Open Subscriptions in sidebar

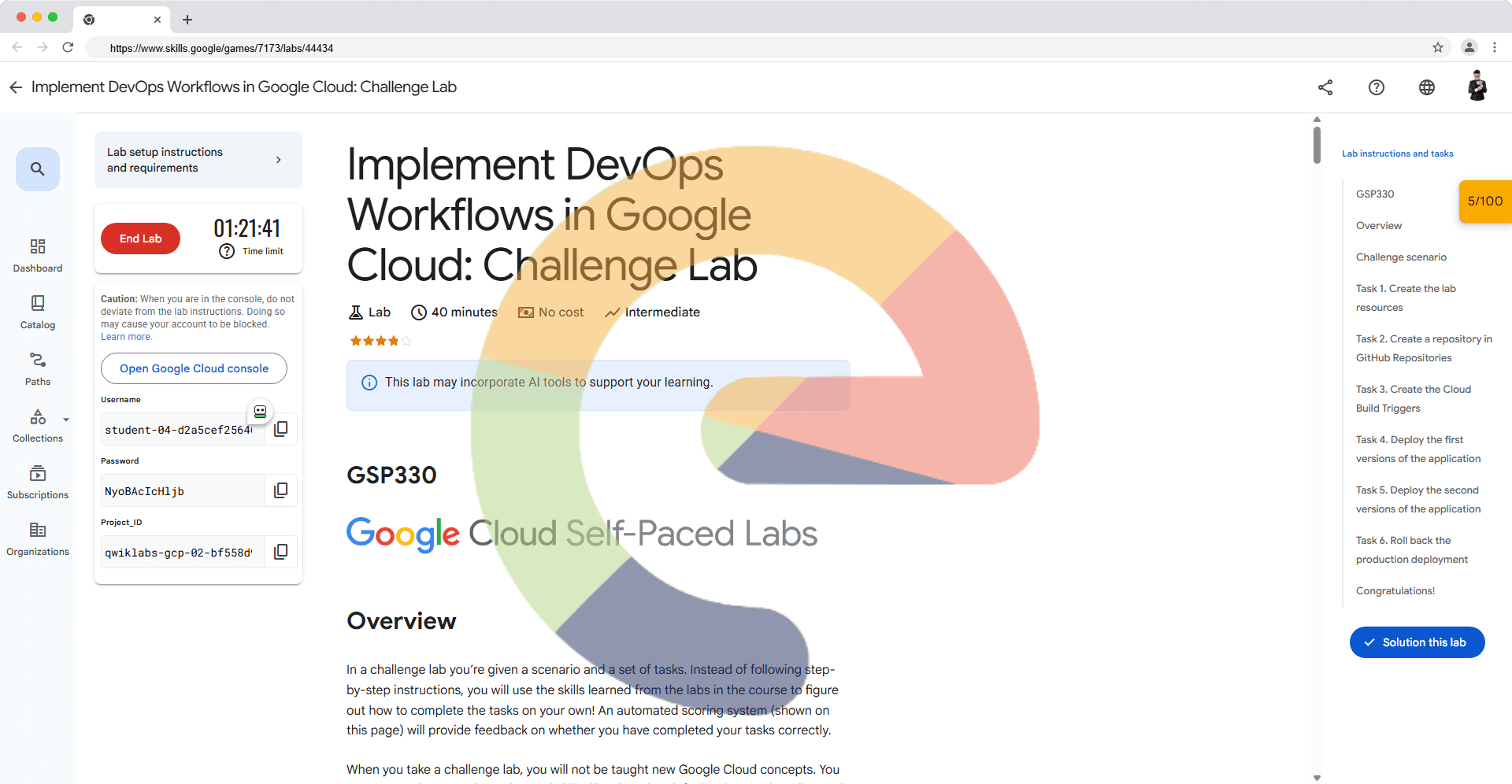38,483
